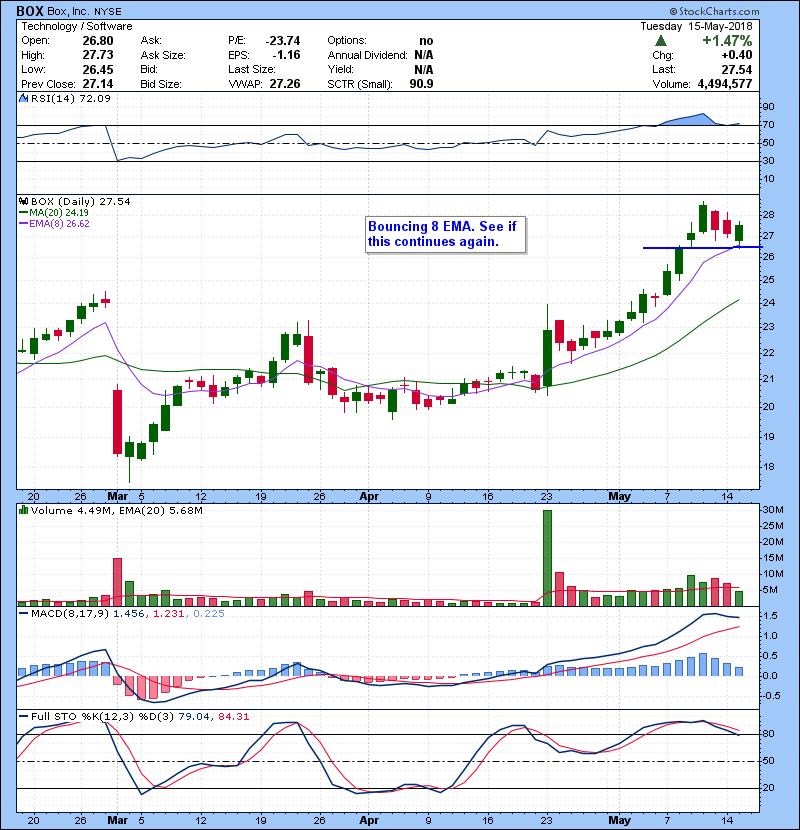The width and height of the screenshot is (800, 830).
Task: Click the BOX ticker symbol in the header
Action: coord(30,11)
